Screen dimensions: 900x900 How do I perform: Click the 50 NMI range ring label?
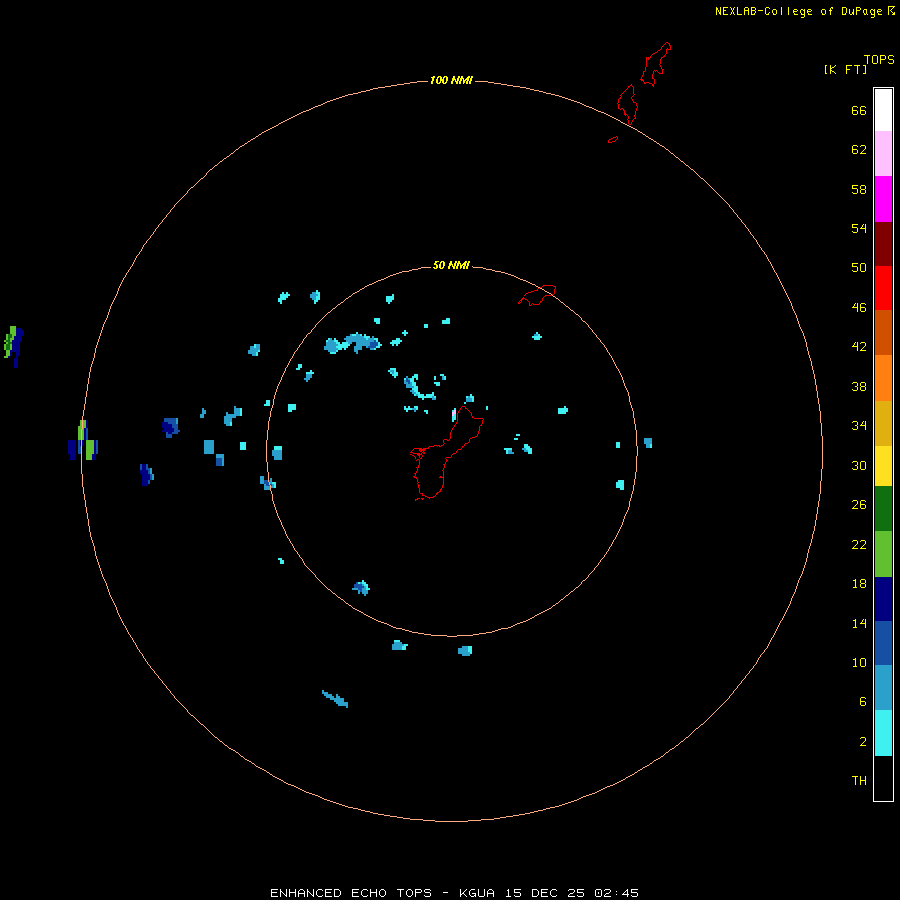coord(451,265)
